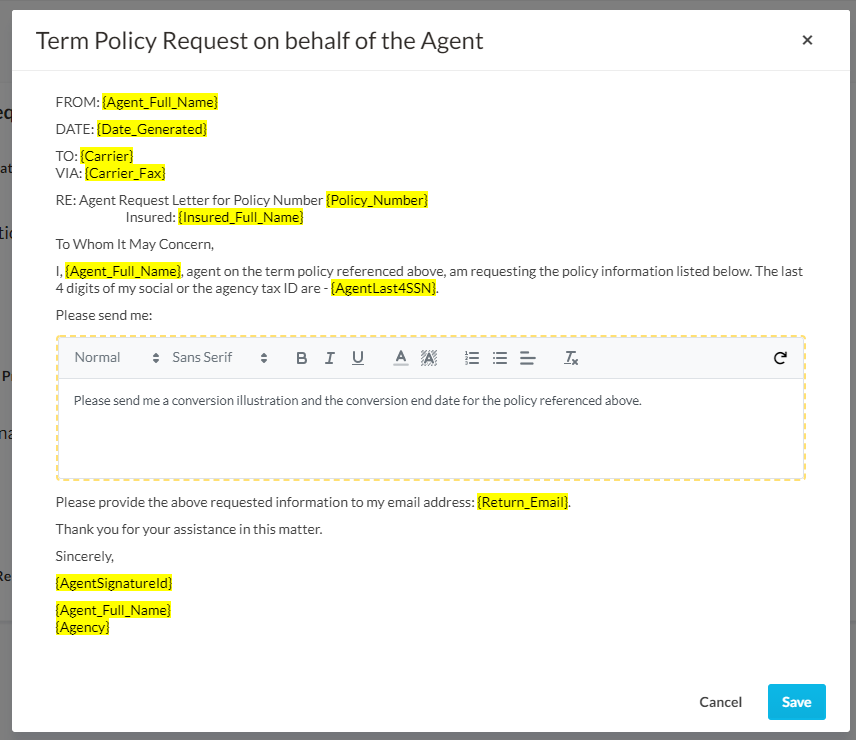The width and height of the screenshot is (856, 740).
Task: Open the Normal paragraph style dropdown
Action: coord(100,357)
